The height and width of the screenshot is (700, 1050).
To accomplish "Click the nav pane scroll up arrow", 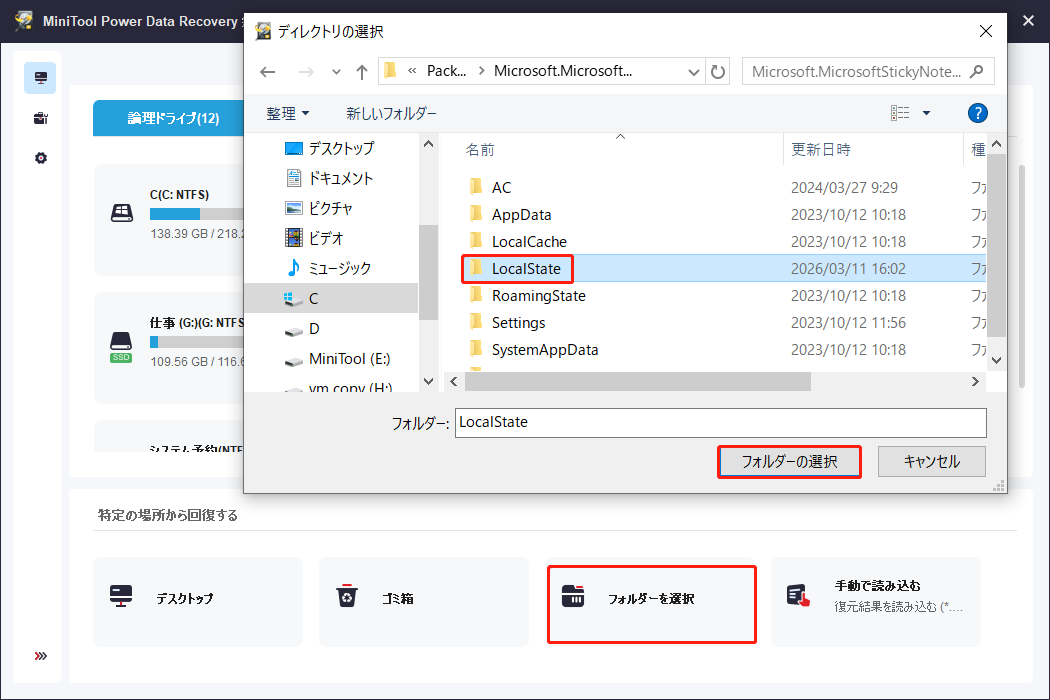I will (x=429, y=143).
